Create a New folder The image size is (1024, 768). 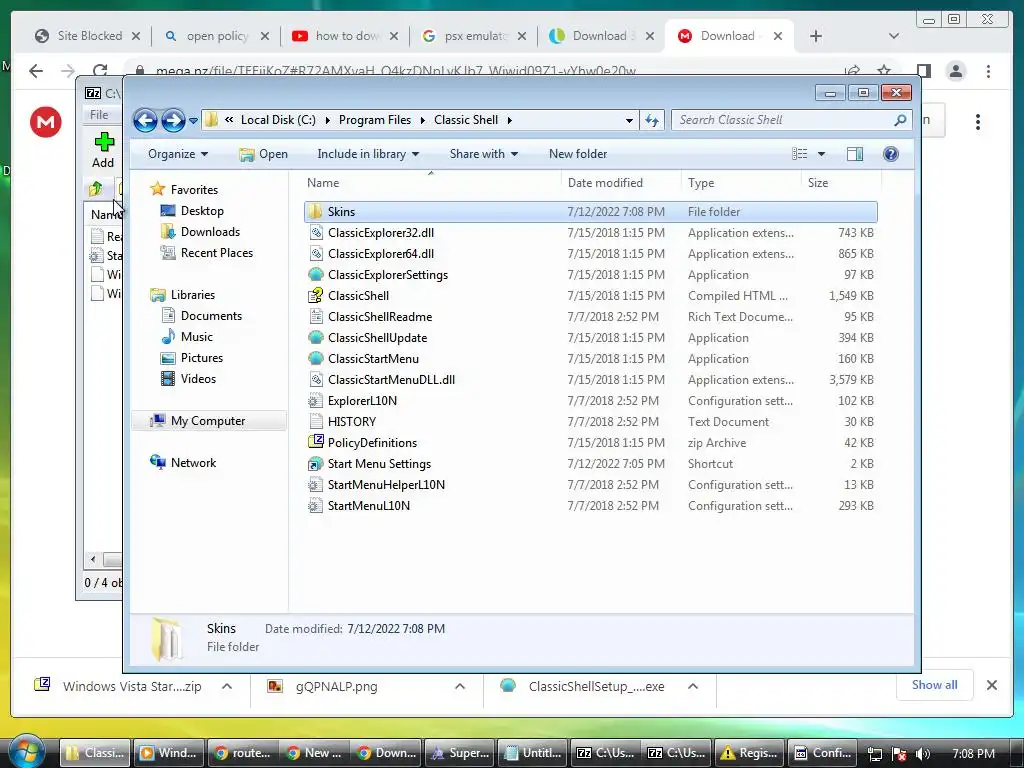tap(578, 154)
